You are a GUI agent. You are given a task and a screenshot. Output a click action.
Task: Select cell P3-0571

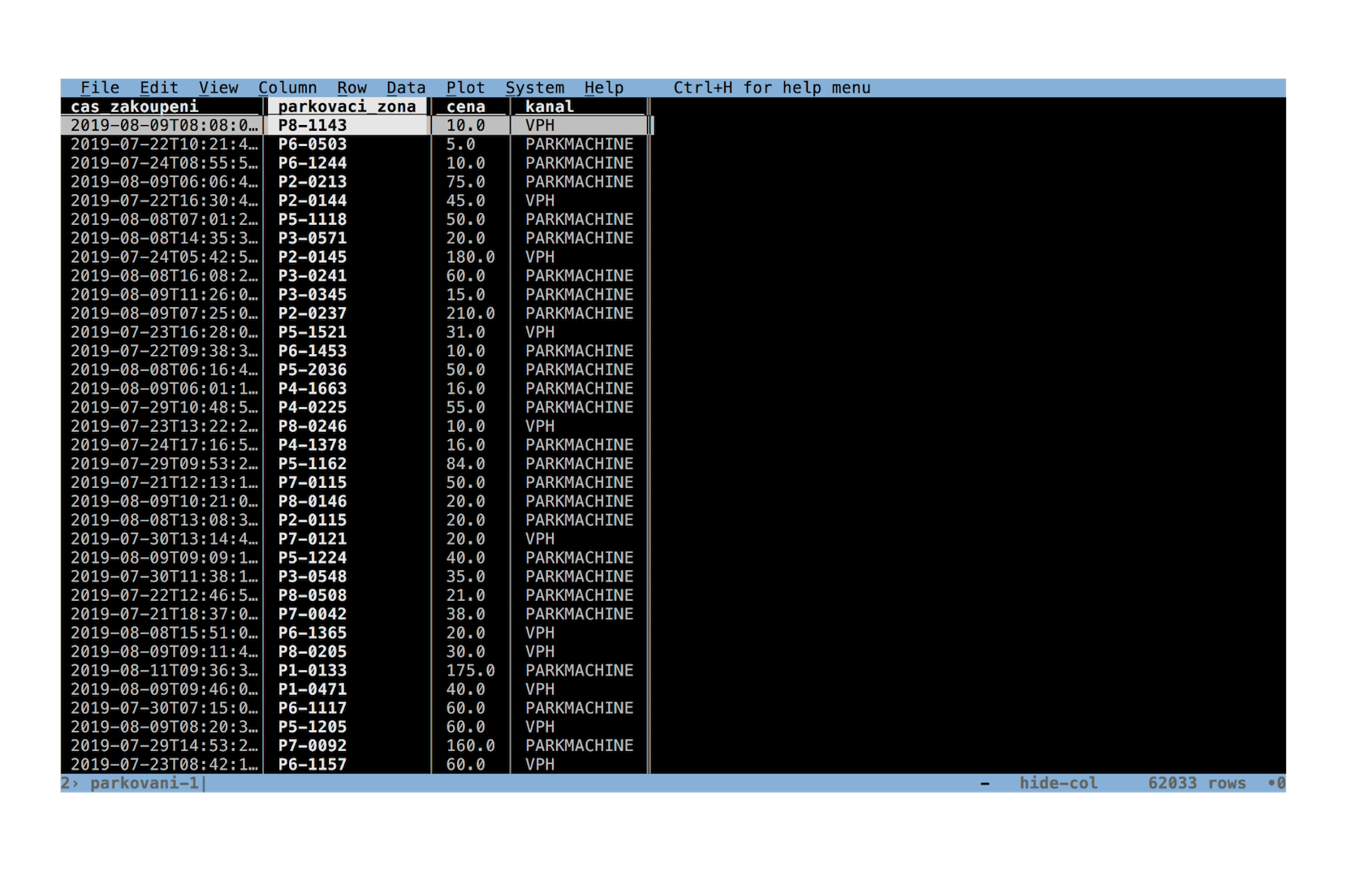point(313,238)
